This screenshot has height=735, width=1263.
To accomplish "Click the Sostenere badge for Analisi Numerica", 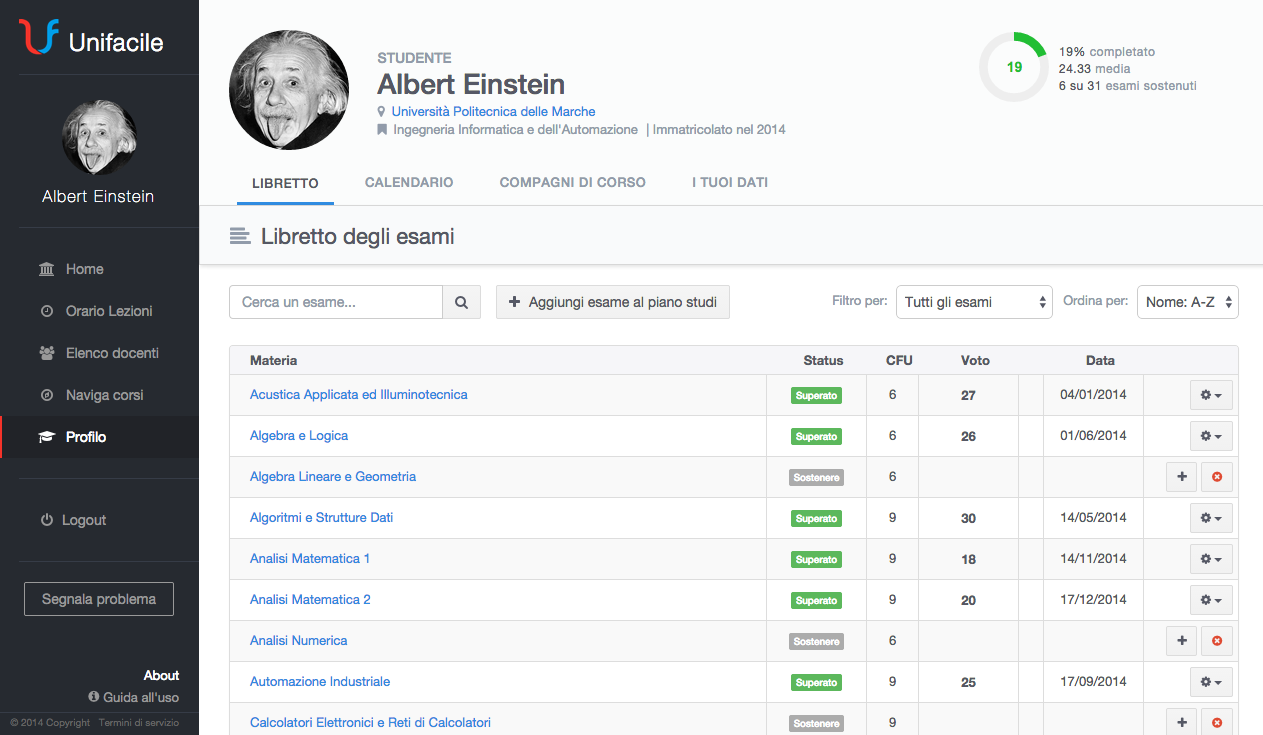I will 816,642.
